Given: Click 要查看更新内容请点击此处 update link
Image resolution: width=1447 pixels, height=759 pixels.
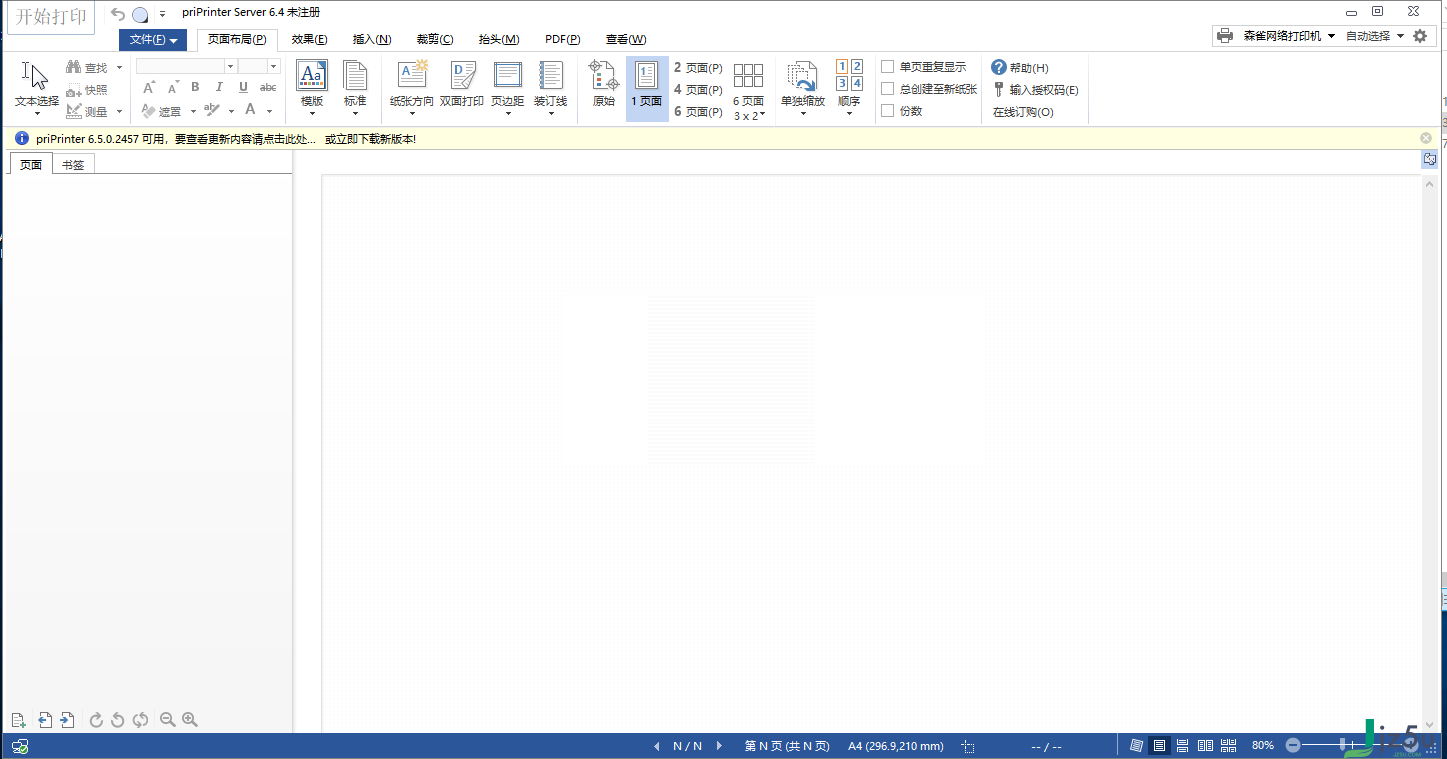Looking at the screenshot, I should (246, 139).
